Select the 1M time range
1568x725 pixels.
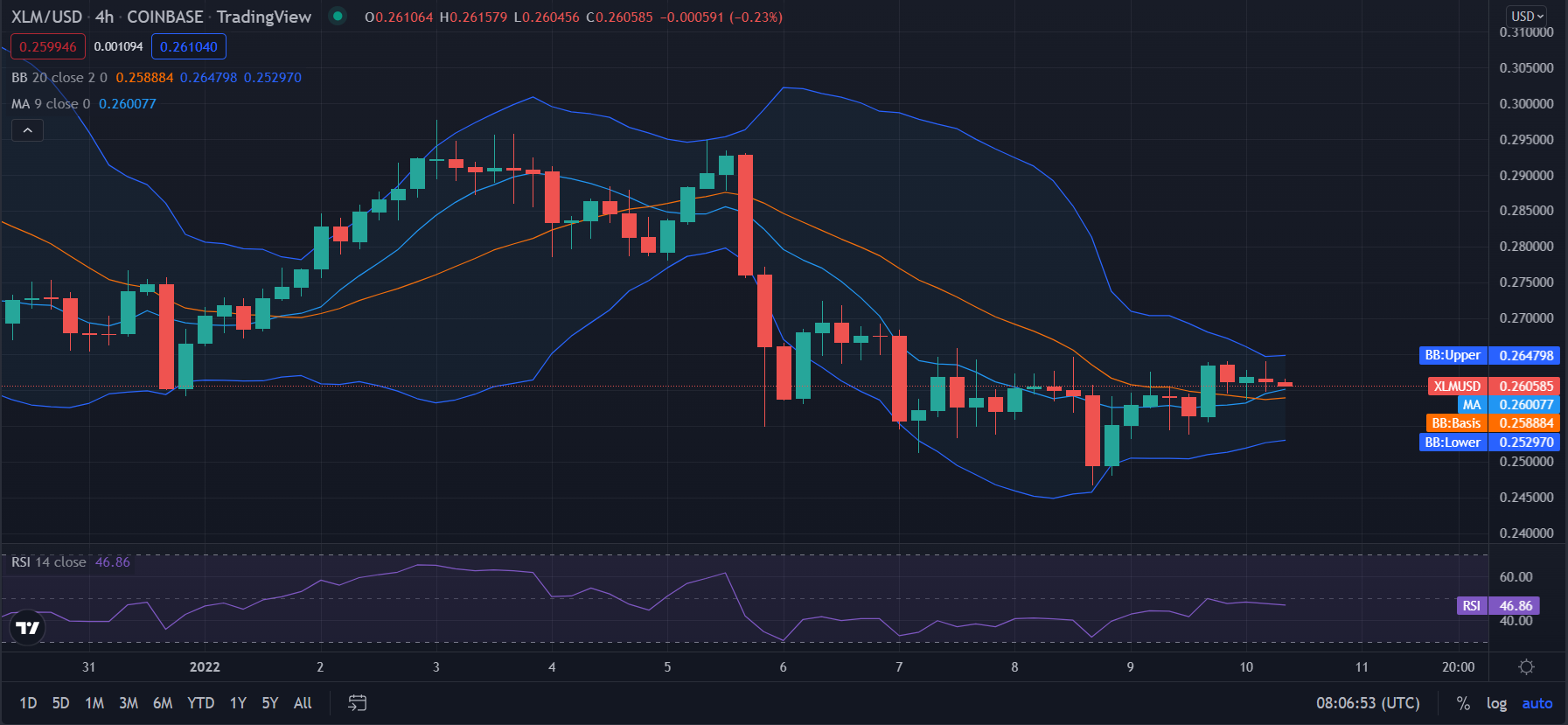pos(94,703)
